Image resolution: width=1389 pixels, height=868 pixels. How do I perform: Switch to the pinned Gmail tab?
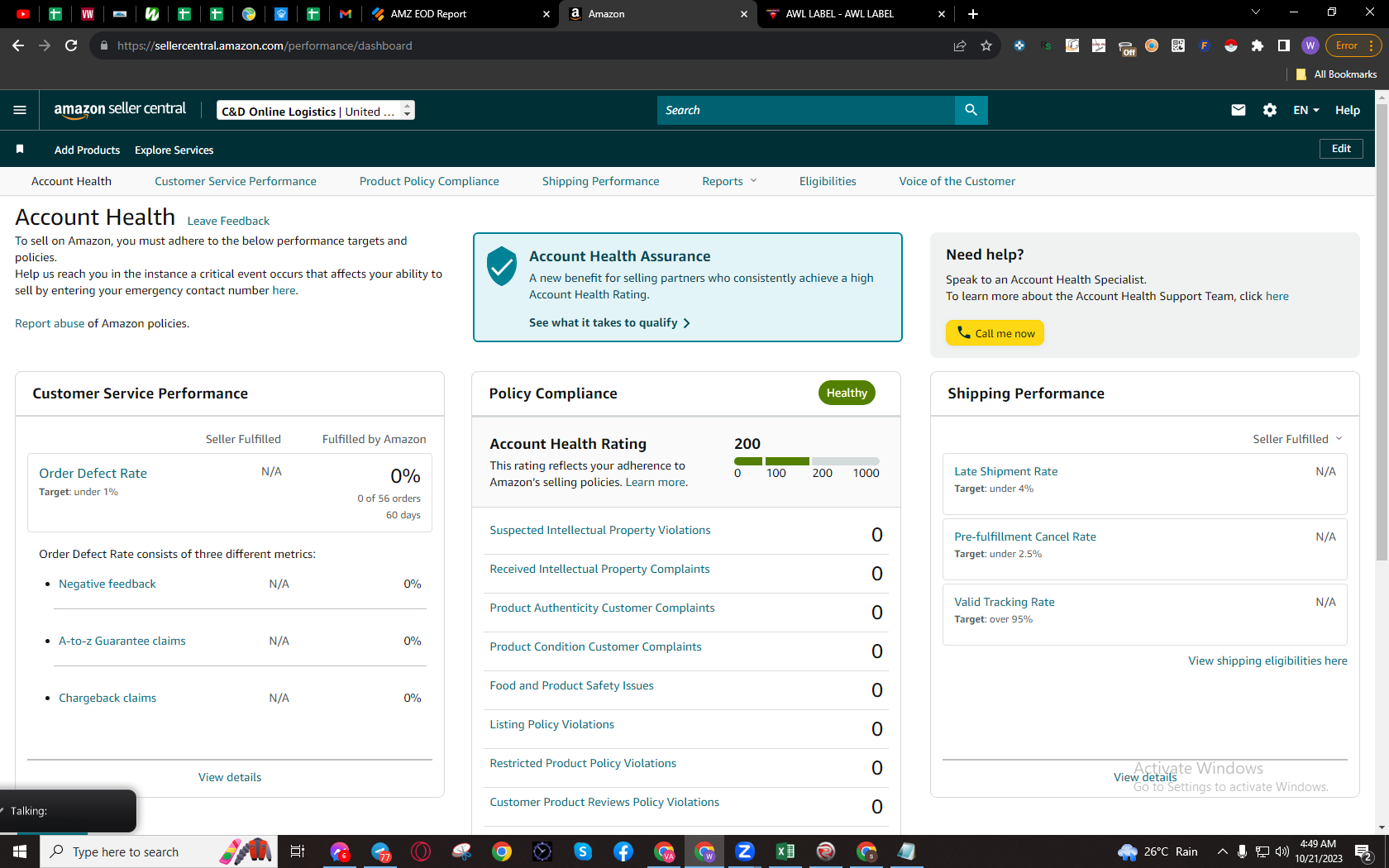(x=346, y=13)
